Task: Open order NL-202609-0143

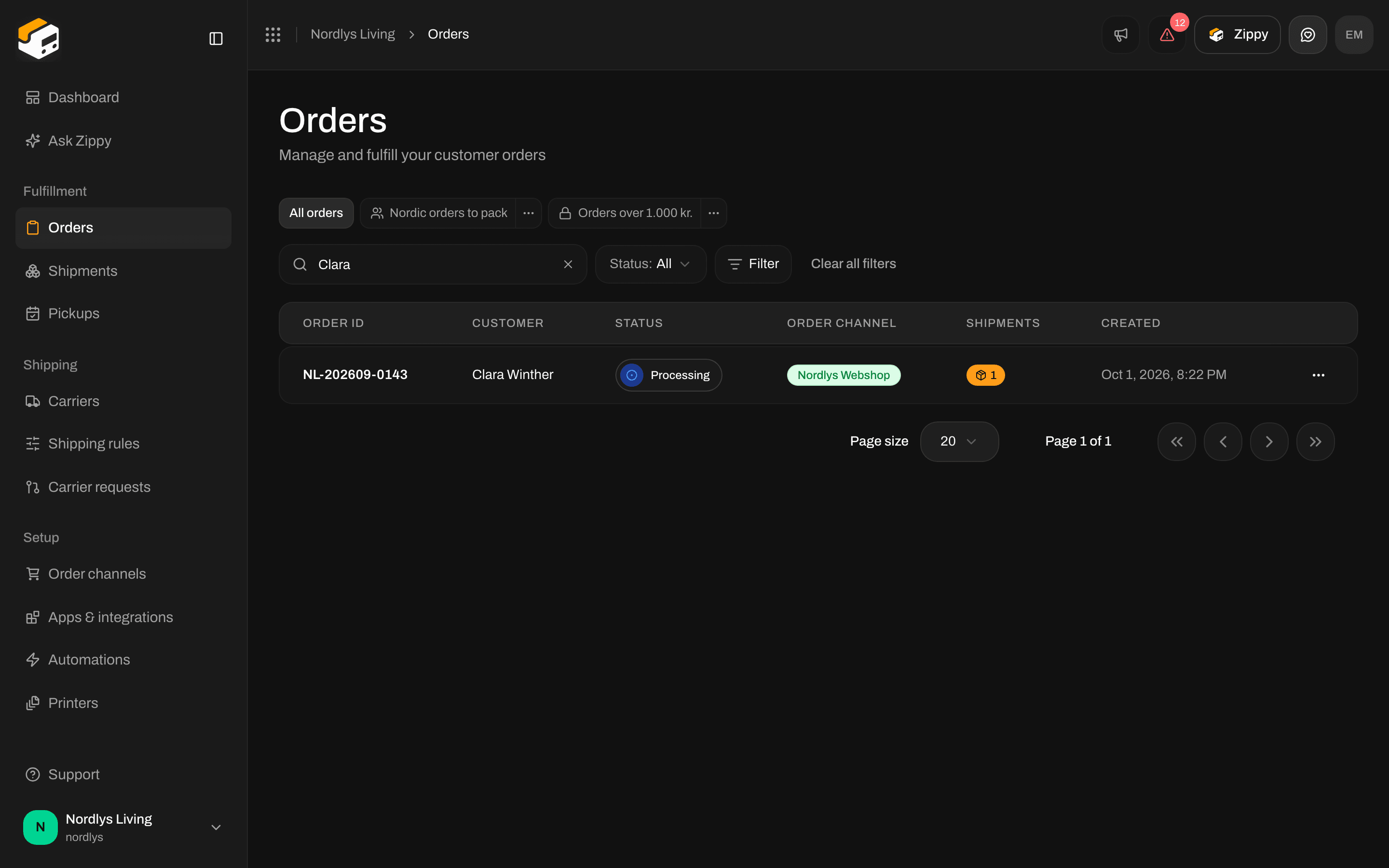Action: (x=354, y=375)
